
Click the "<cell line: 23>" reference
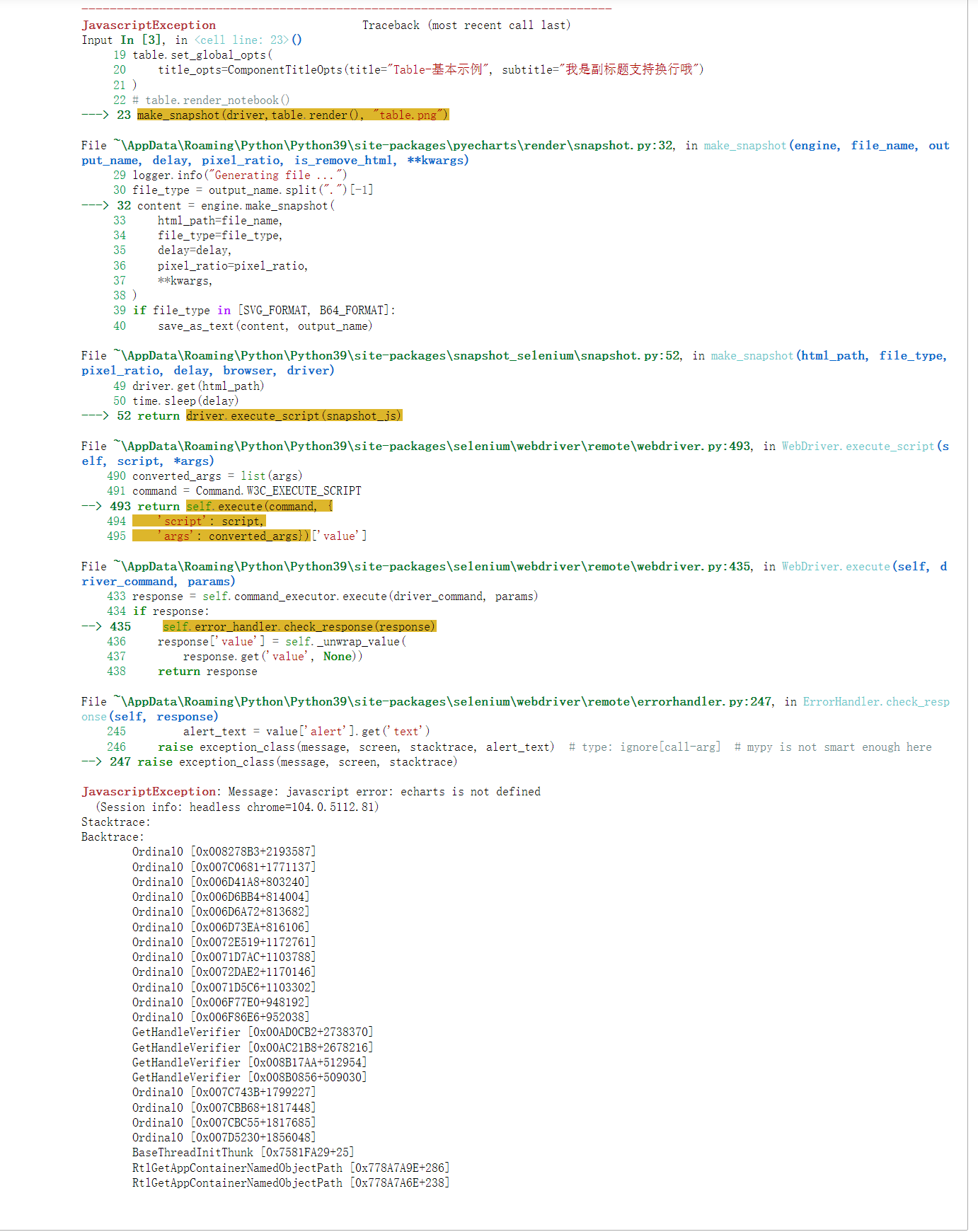click(242, 40)
